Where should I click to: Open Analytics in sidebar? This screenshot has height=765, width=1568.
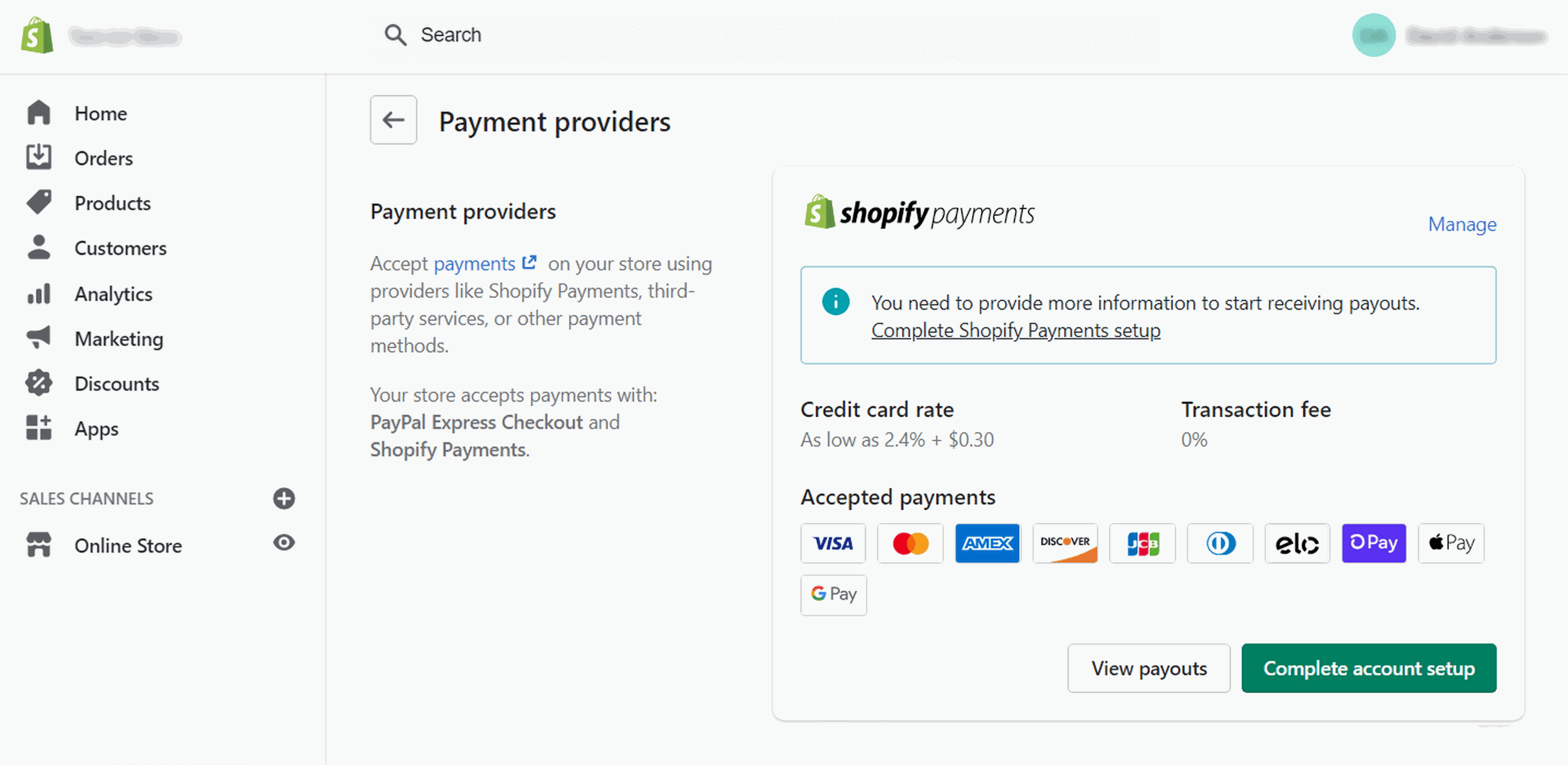(113, 294)
